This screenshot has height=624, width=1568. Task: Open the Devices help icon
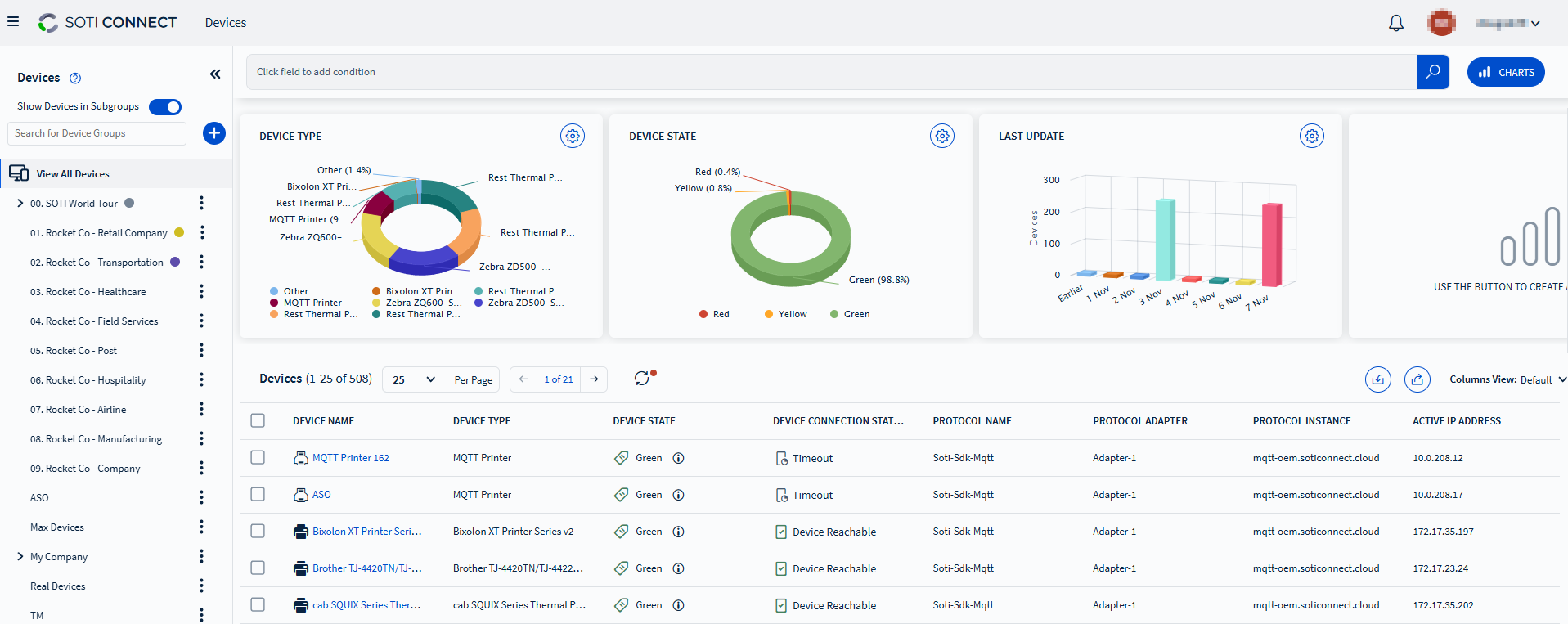point(75,79)
